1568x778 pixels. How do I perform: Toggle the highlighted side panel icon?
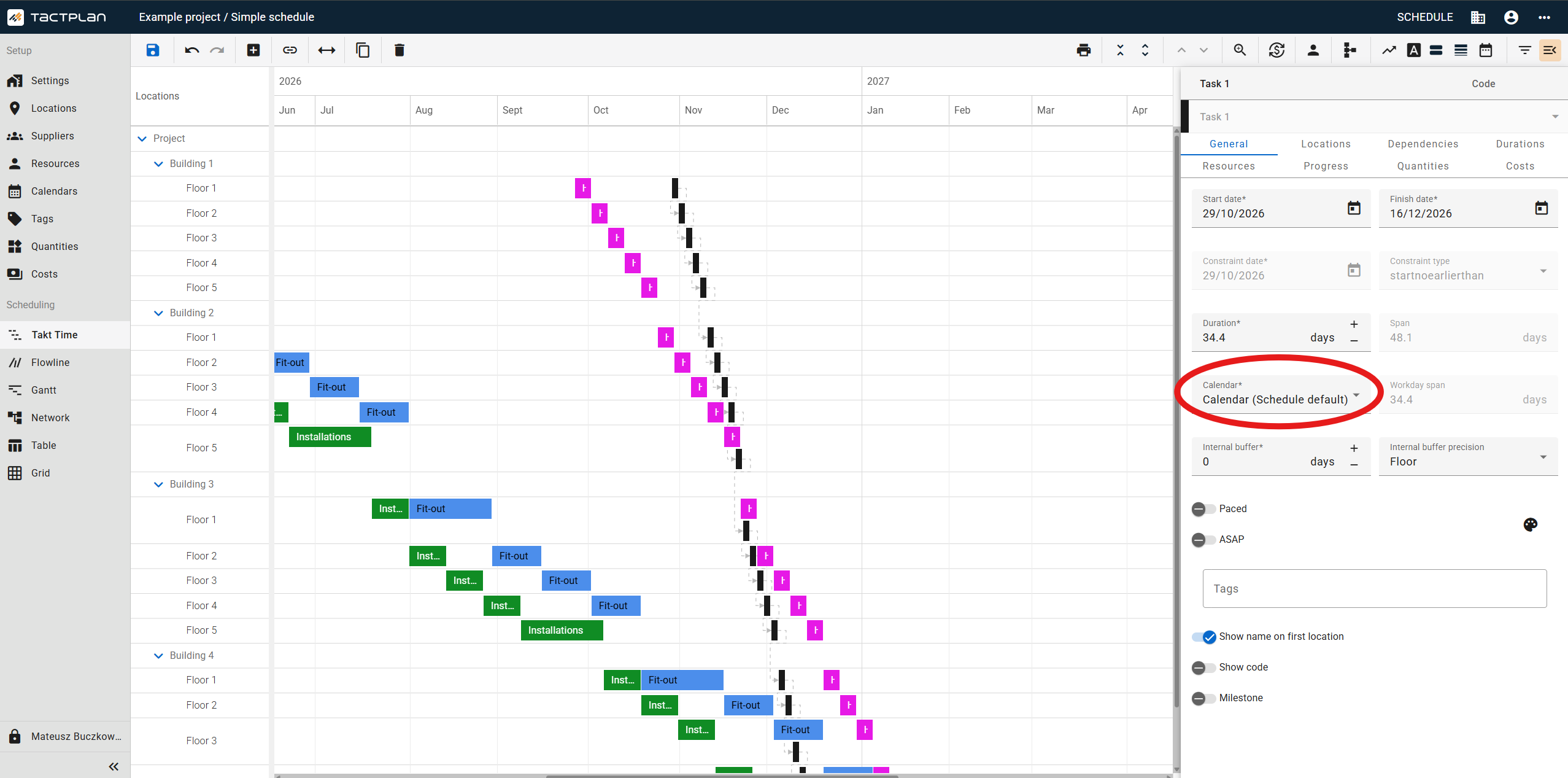tap(1550, 50)
